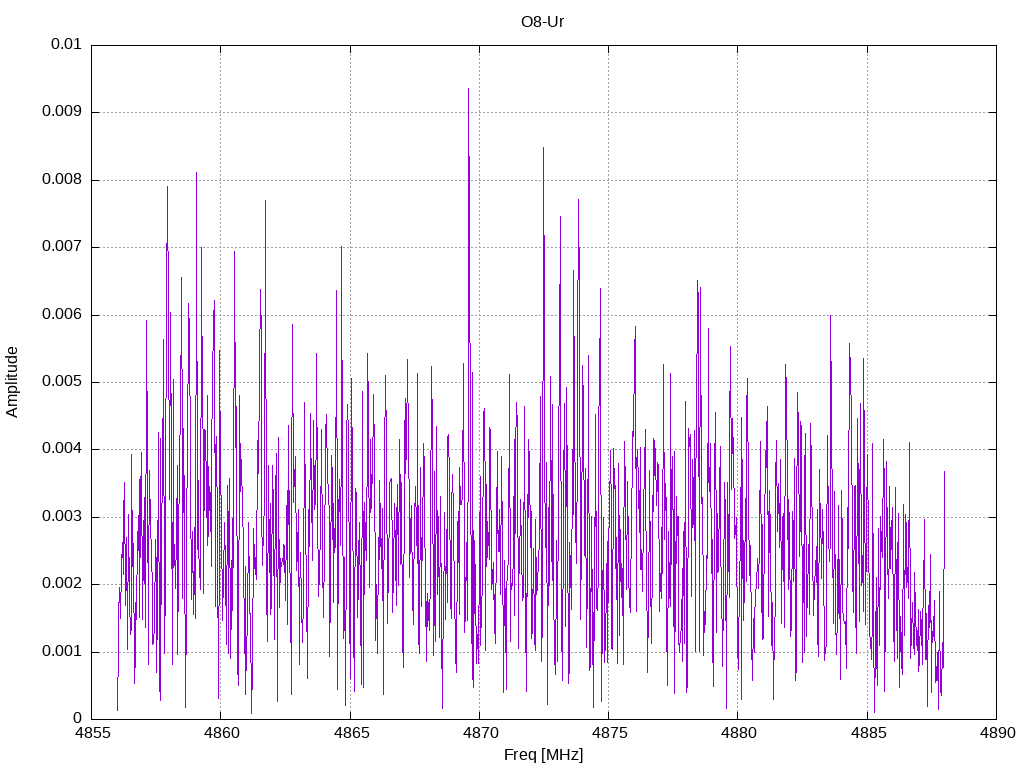
Task: Click x-axis tick label 4870
Action: 479,733
